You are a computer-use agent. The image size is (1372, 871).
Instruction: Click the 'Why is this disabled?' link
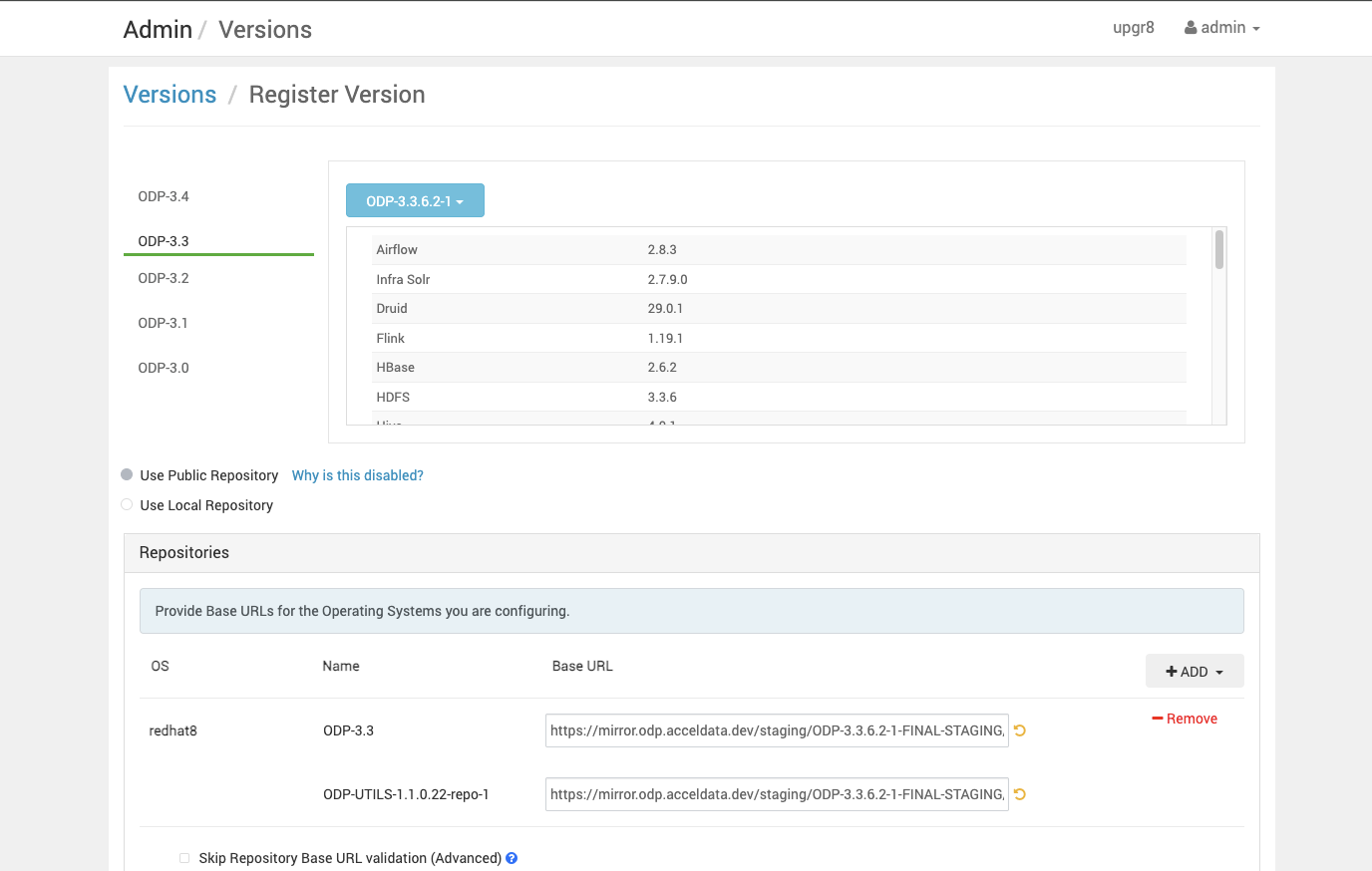click(x=358, y=475)
